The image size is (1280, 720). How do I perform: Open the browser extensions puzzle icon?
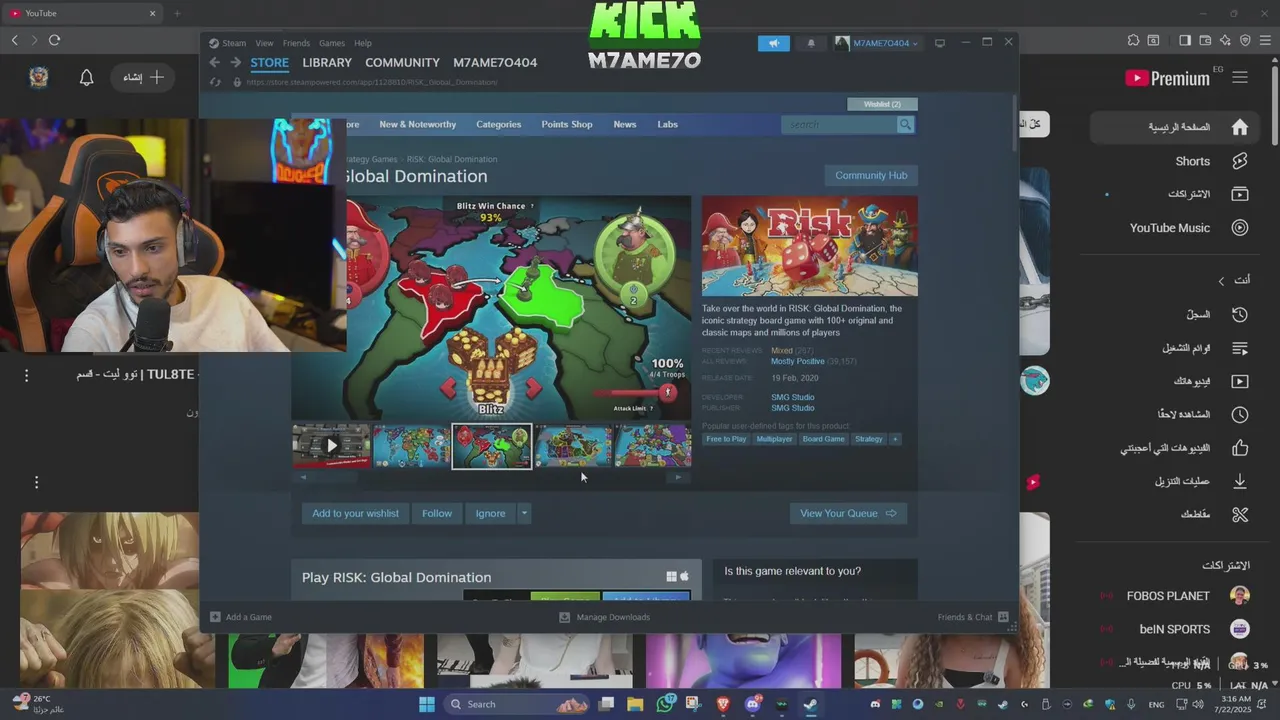tap(1133, 40)
